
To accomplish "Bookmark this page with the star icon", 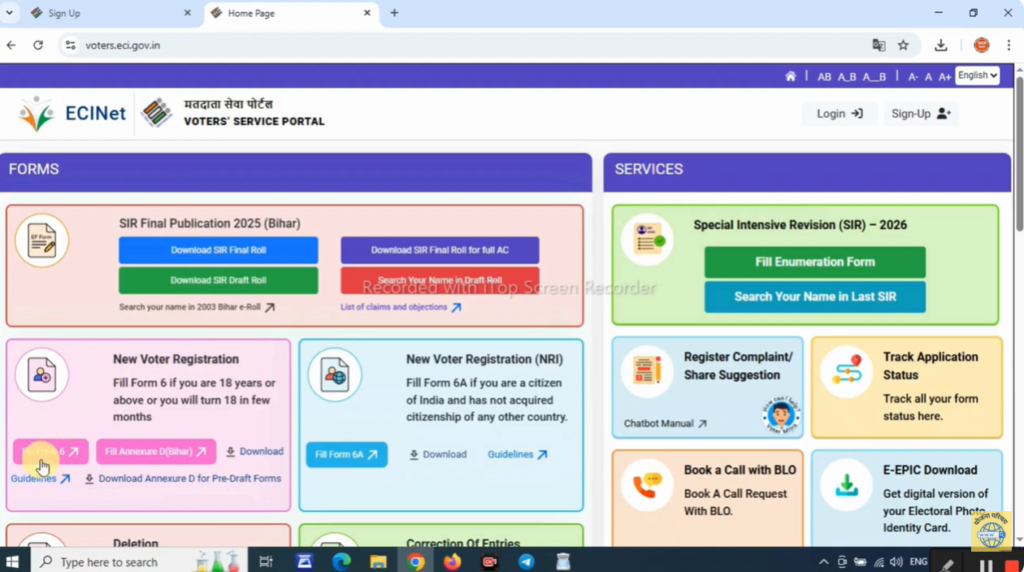I will 903,45.
